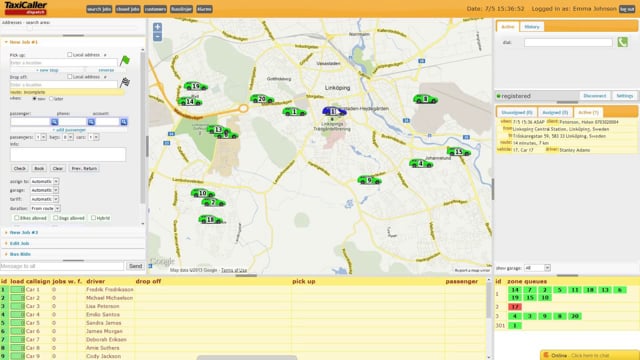Open the Online chat bar

(x=589, y=355)
